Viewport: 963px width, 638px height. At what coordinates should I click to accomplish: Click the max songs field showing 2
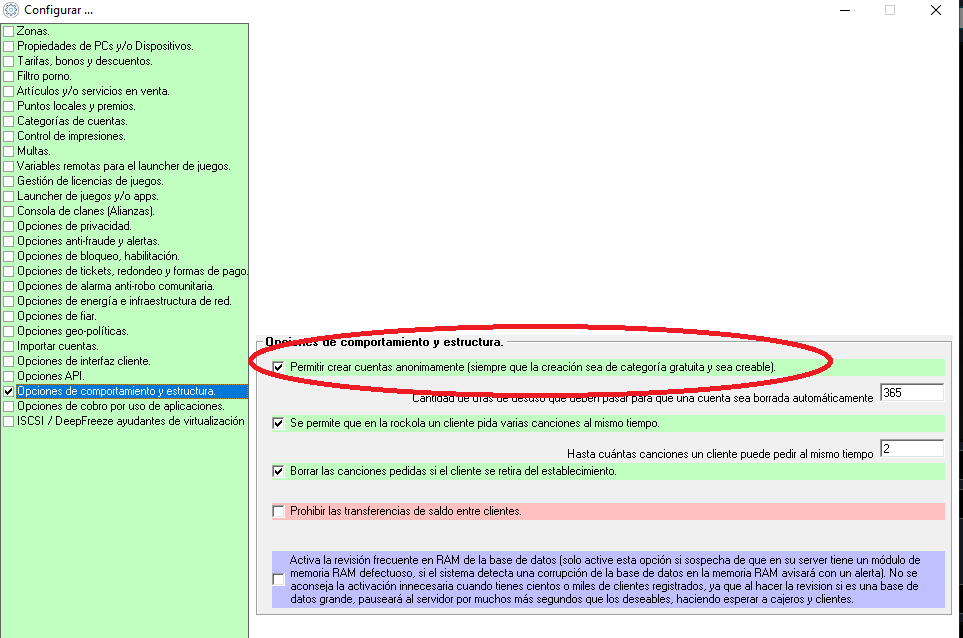tap(911, 449)
